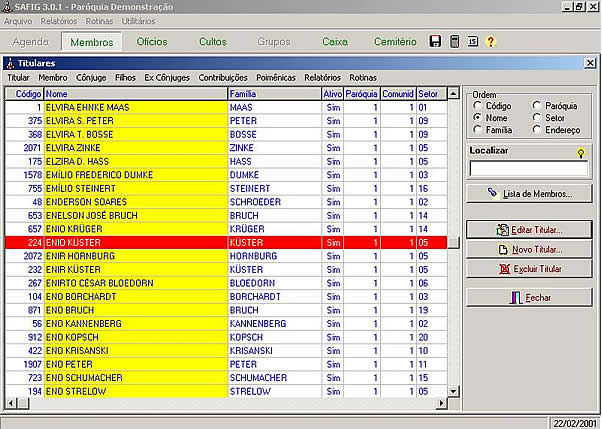
Task: Click the Fechar button
Action: [529, 297]
